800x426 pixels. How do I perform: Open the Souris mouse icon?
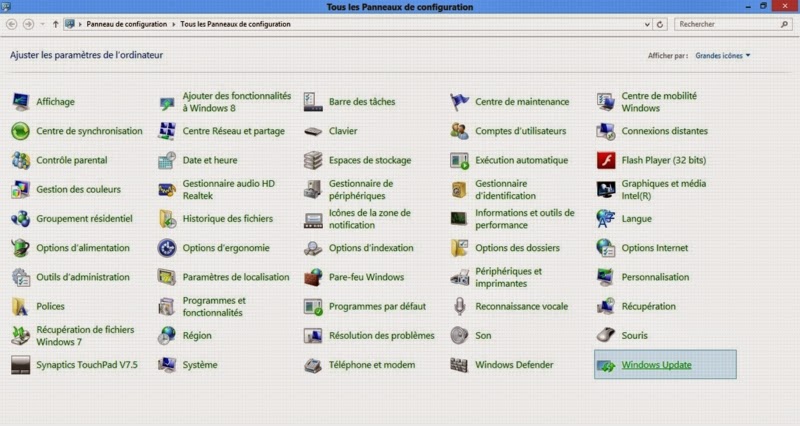[606, 335]
